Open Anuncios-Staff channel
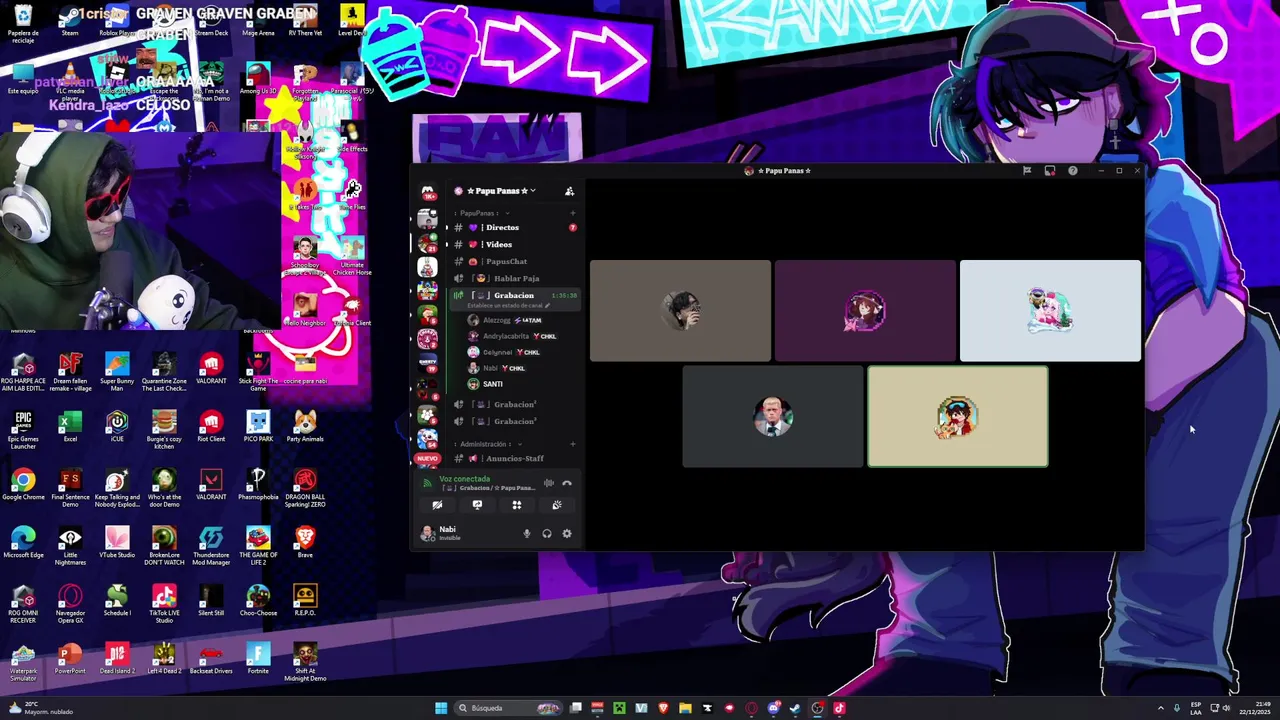The height and width of the screenshot is (720, 1280). (513, 458)
